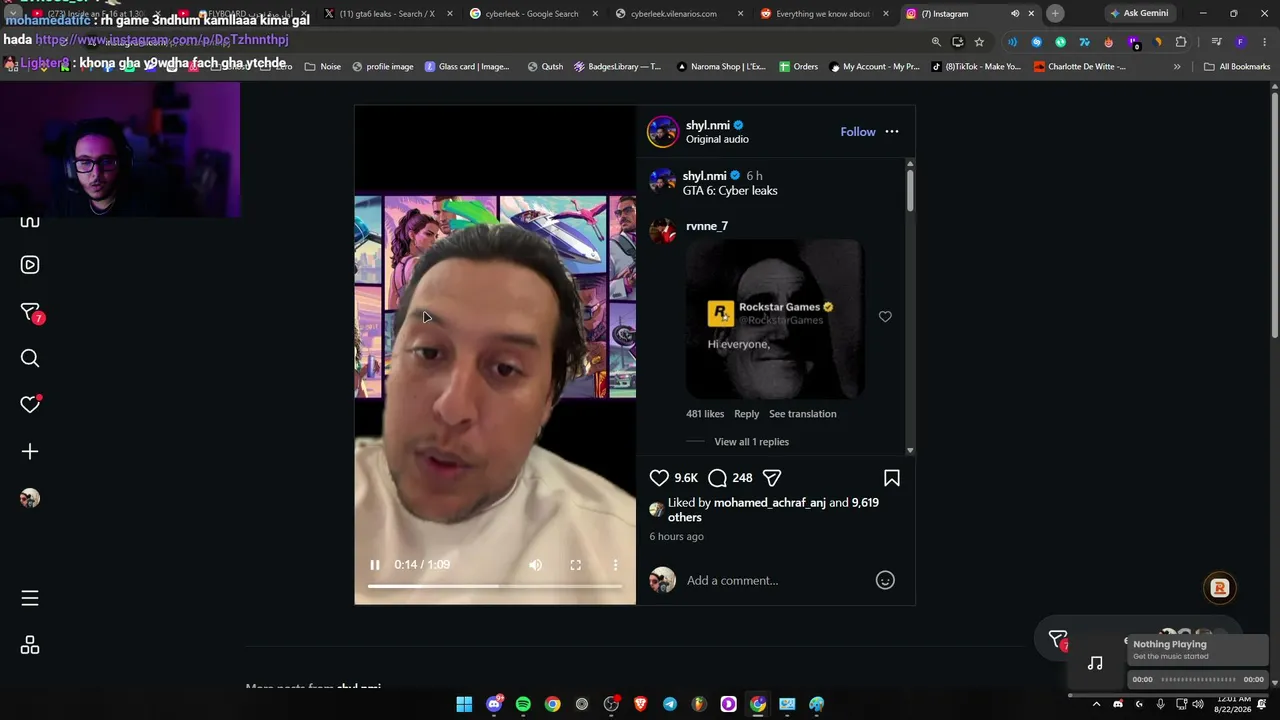Open the Naroma Shop bookmark

[x=721, y=67]
